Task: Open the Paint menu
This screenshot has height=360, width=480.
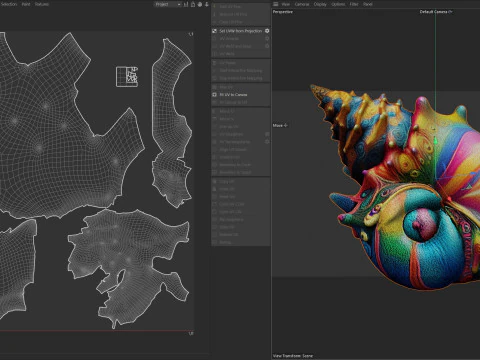Action: (26, 4)
